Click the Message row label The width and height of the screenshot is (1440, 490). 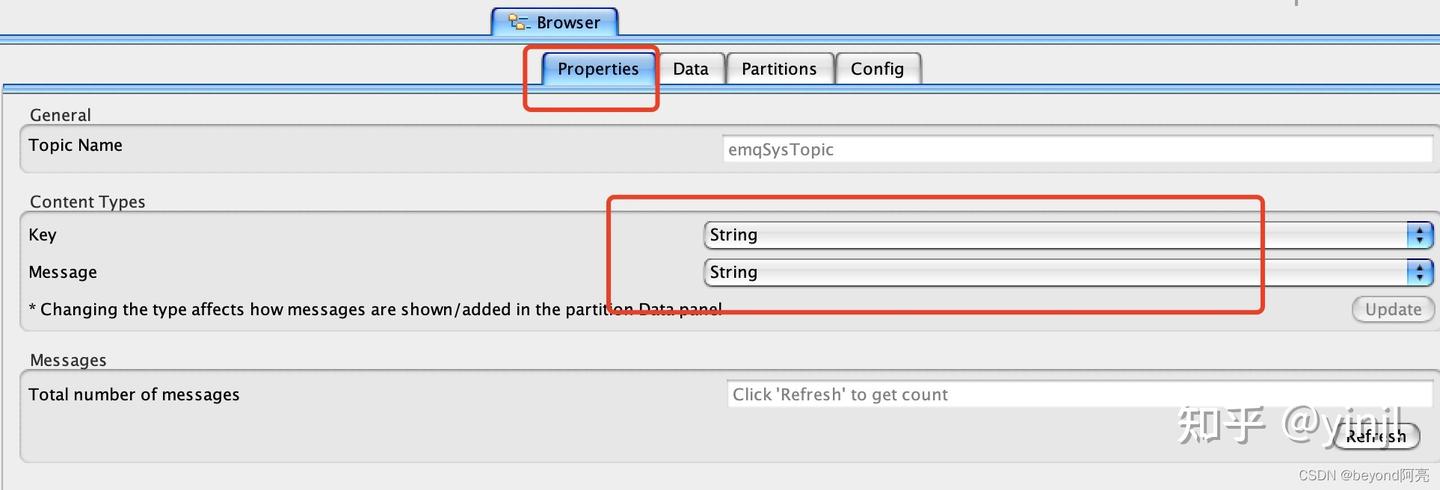pyautogui.click(x=62, y=272)
